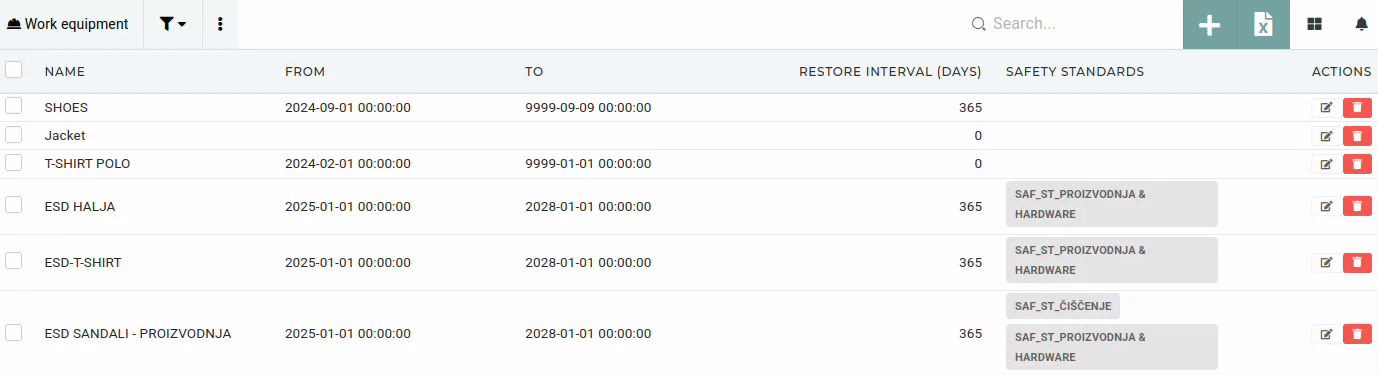Sort by the NAME column header
Viewport: 1378px width, 375px height.
click(x=65, y=72)
